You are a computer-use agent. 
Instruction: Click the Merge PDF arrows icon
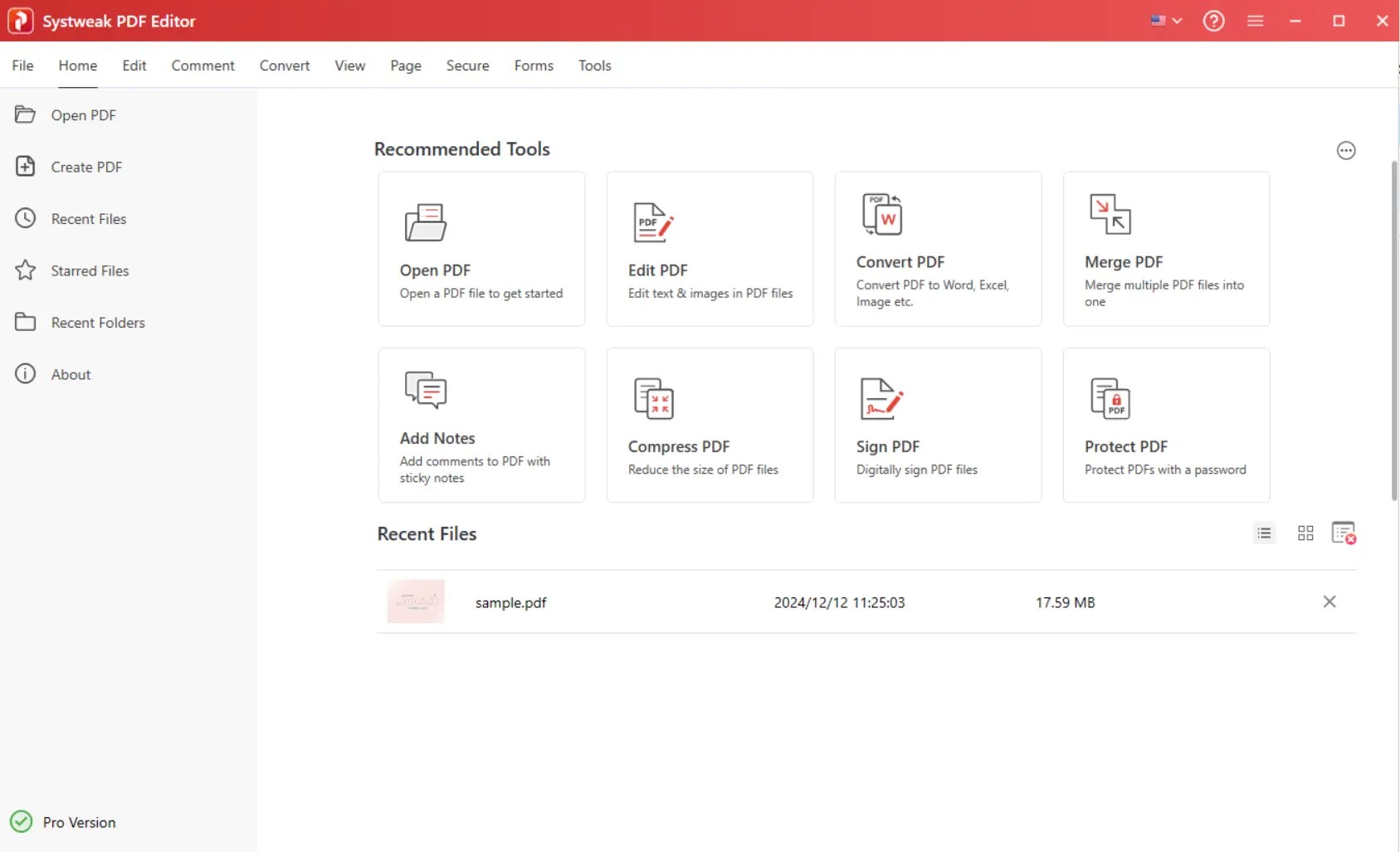coord(1110,214)
